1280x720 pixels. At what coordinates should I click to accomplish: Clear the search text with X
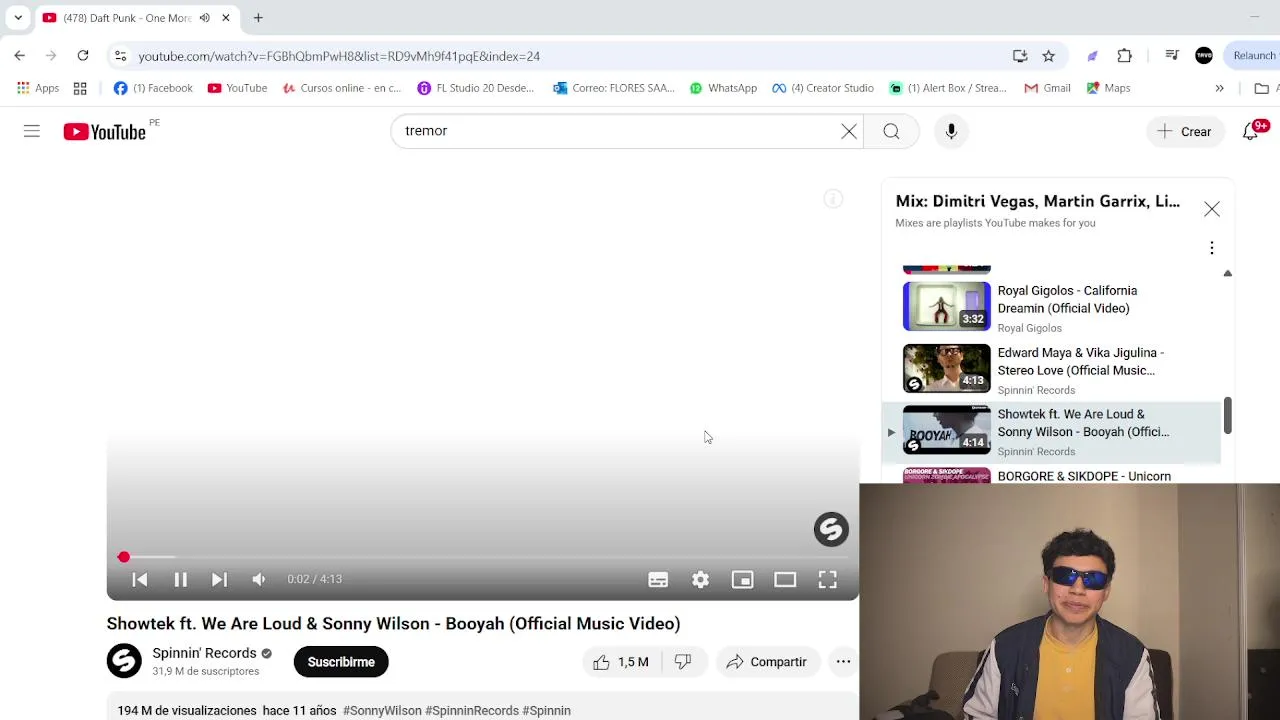(x=849, y=131)
